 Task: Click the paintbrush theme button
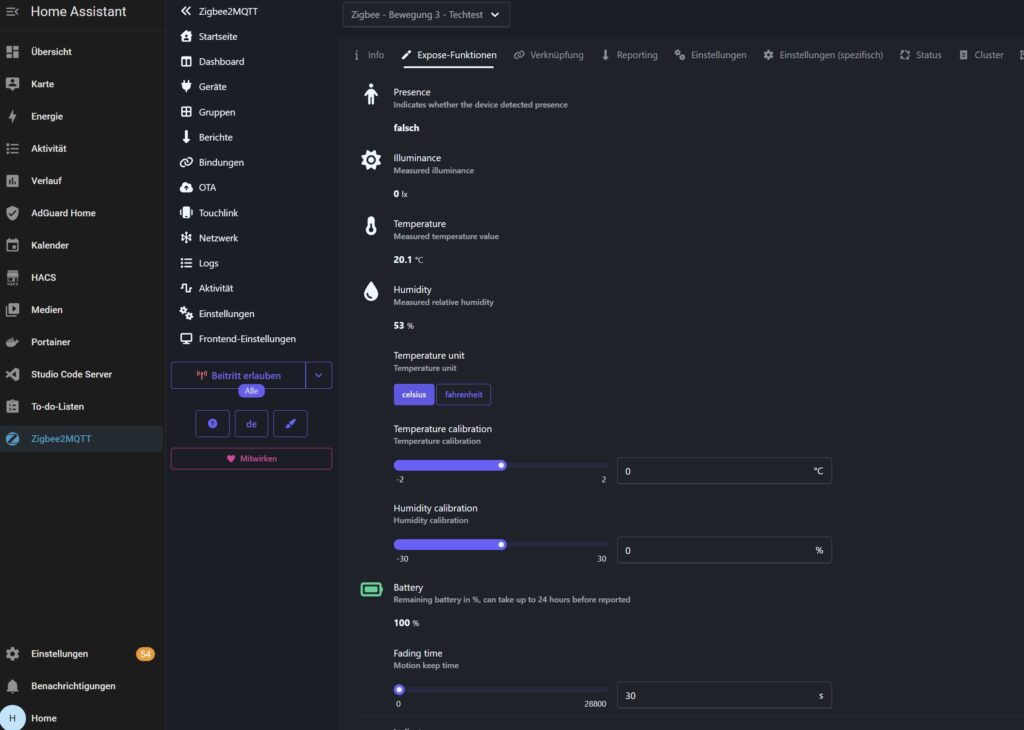point(290,424)
